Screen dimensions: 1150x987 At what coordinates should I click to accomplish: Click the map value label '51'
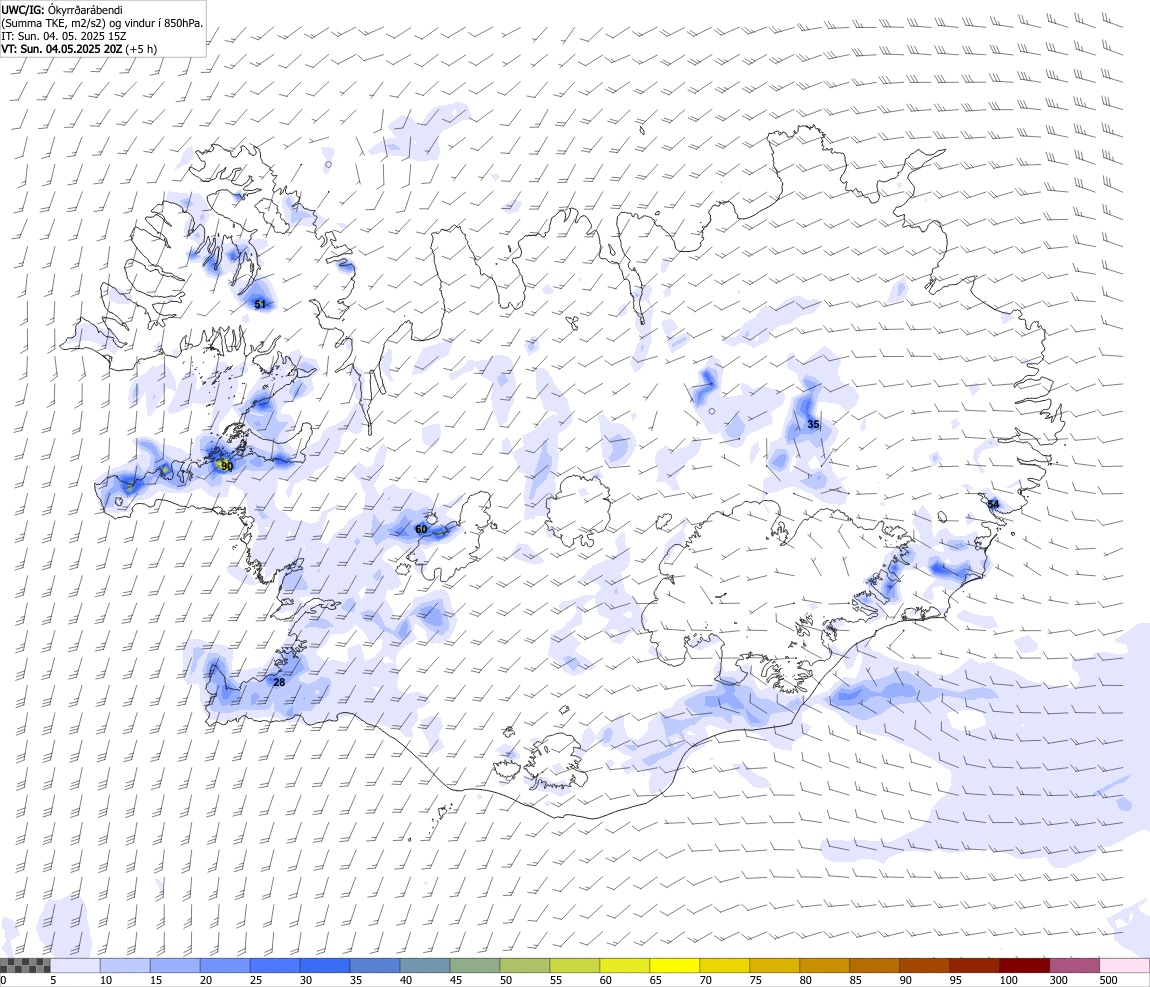(x=260, y=304)
